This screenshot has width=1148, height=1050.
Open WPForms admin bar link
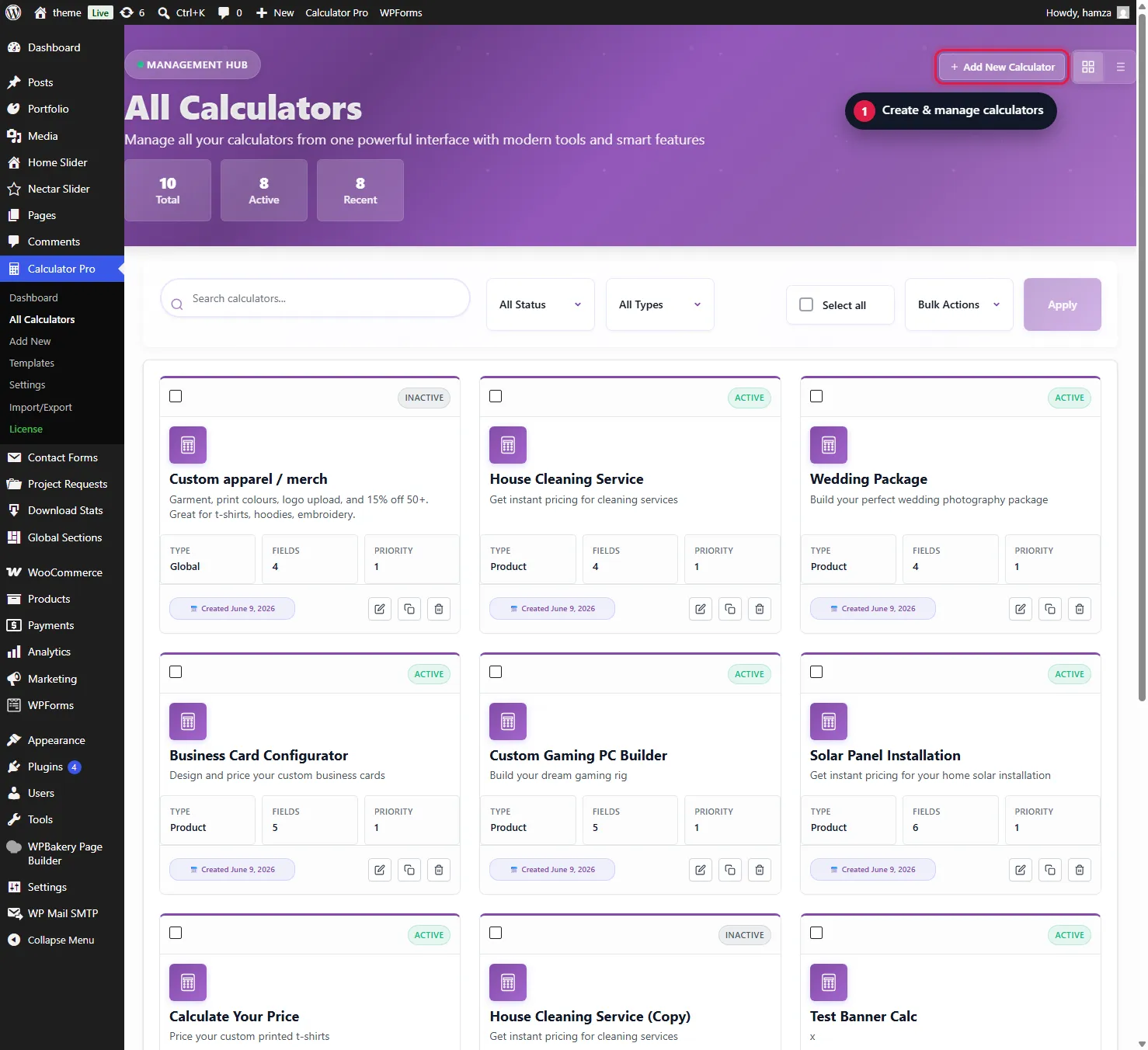coord(401,12)
